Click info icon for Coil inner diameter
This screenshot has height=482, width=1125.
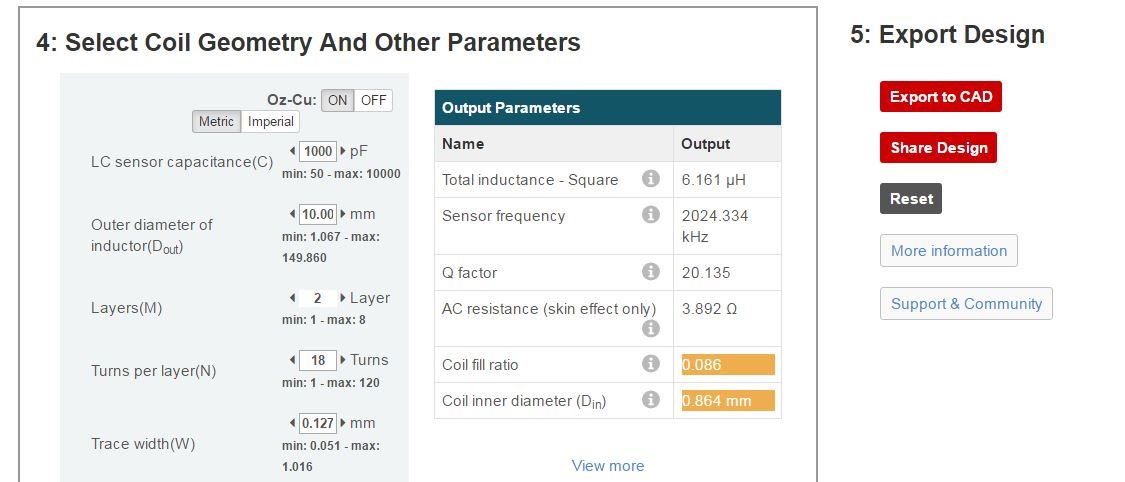click(x=651, y=400)
